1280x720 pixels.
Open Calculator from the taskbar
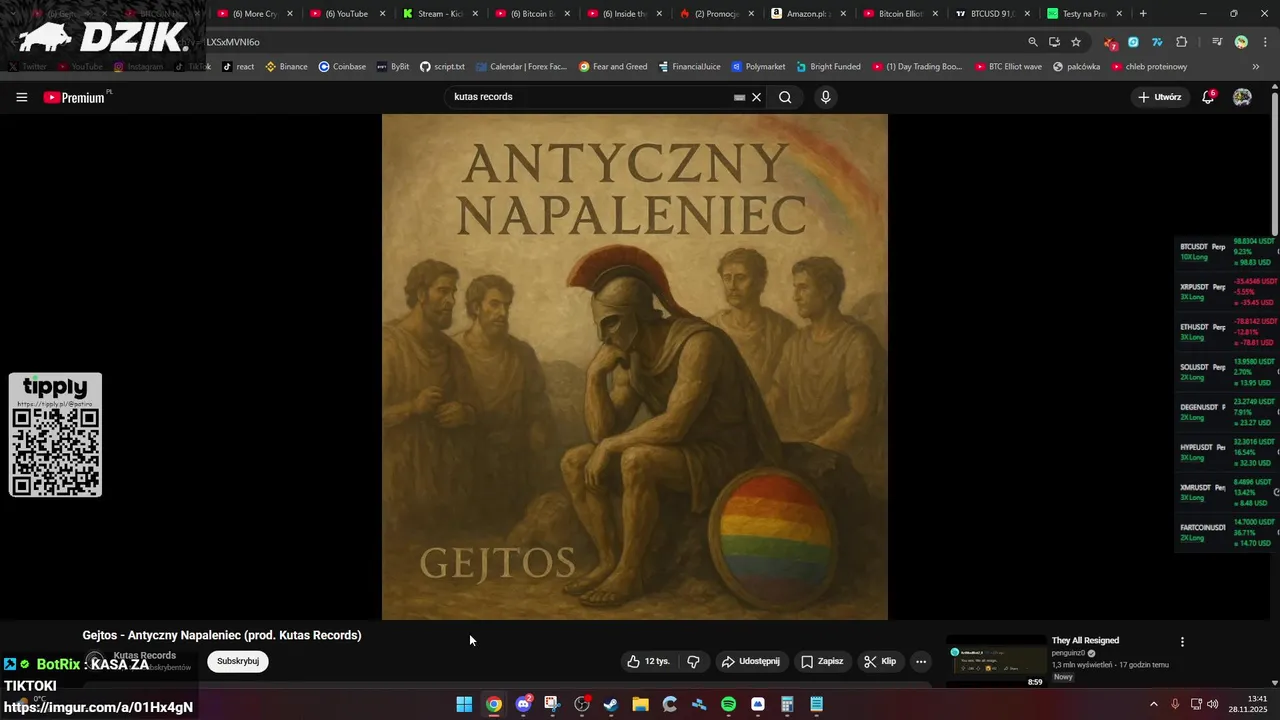[x=787, y=704]
